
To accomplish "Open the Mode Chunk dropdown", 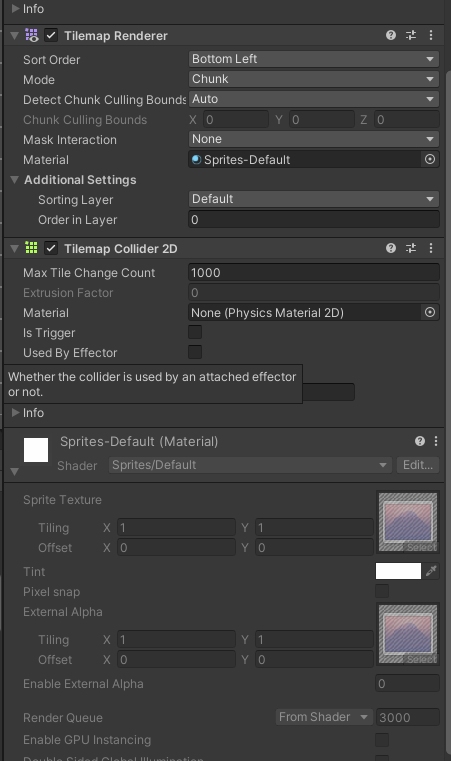I will point(314,79).
